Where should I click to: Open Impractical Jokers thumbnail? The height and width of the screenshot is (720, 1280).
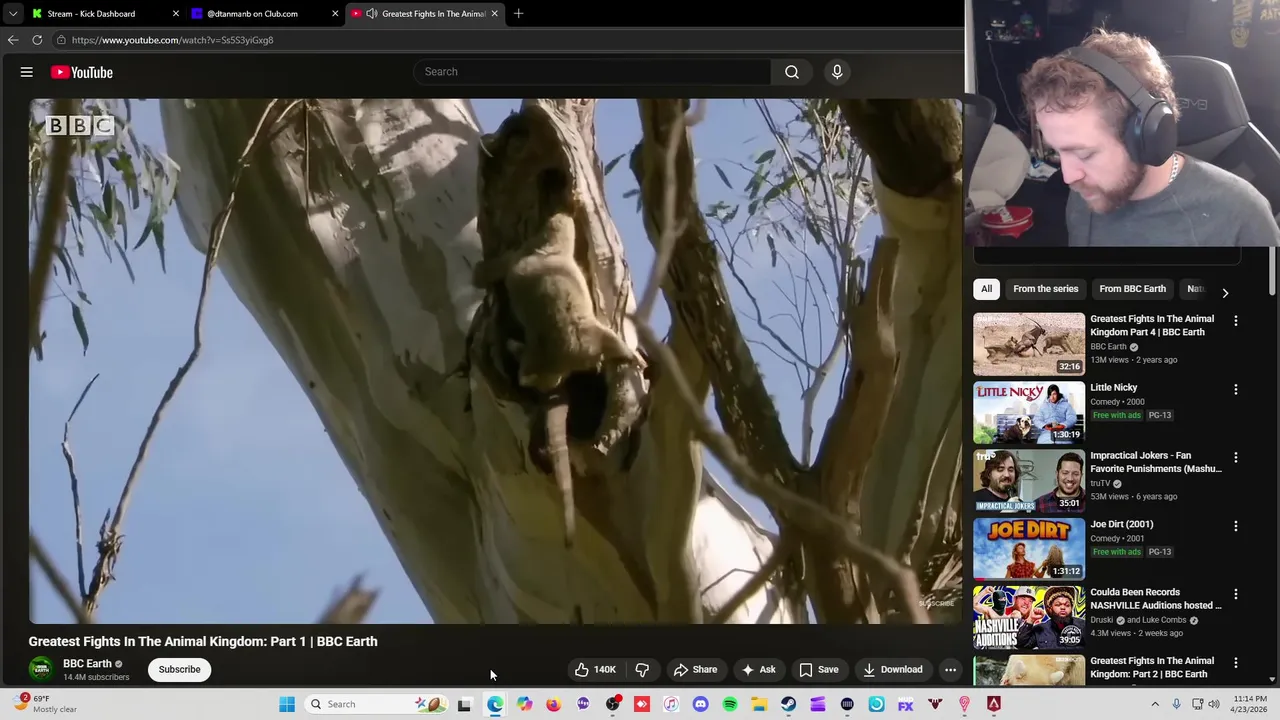[1029, 480]
